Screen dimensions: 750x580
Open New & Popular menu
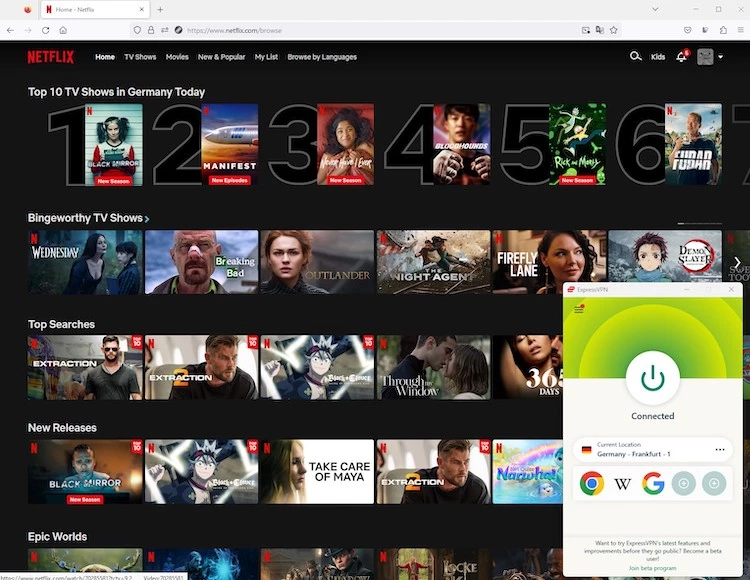(x=221, y=57)
